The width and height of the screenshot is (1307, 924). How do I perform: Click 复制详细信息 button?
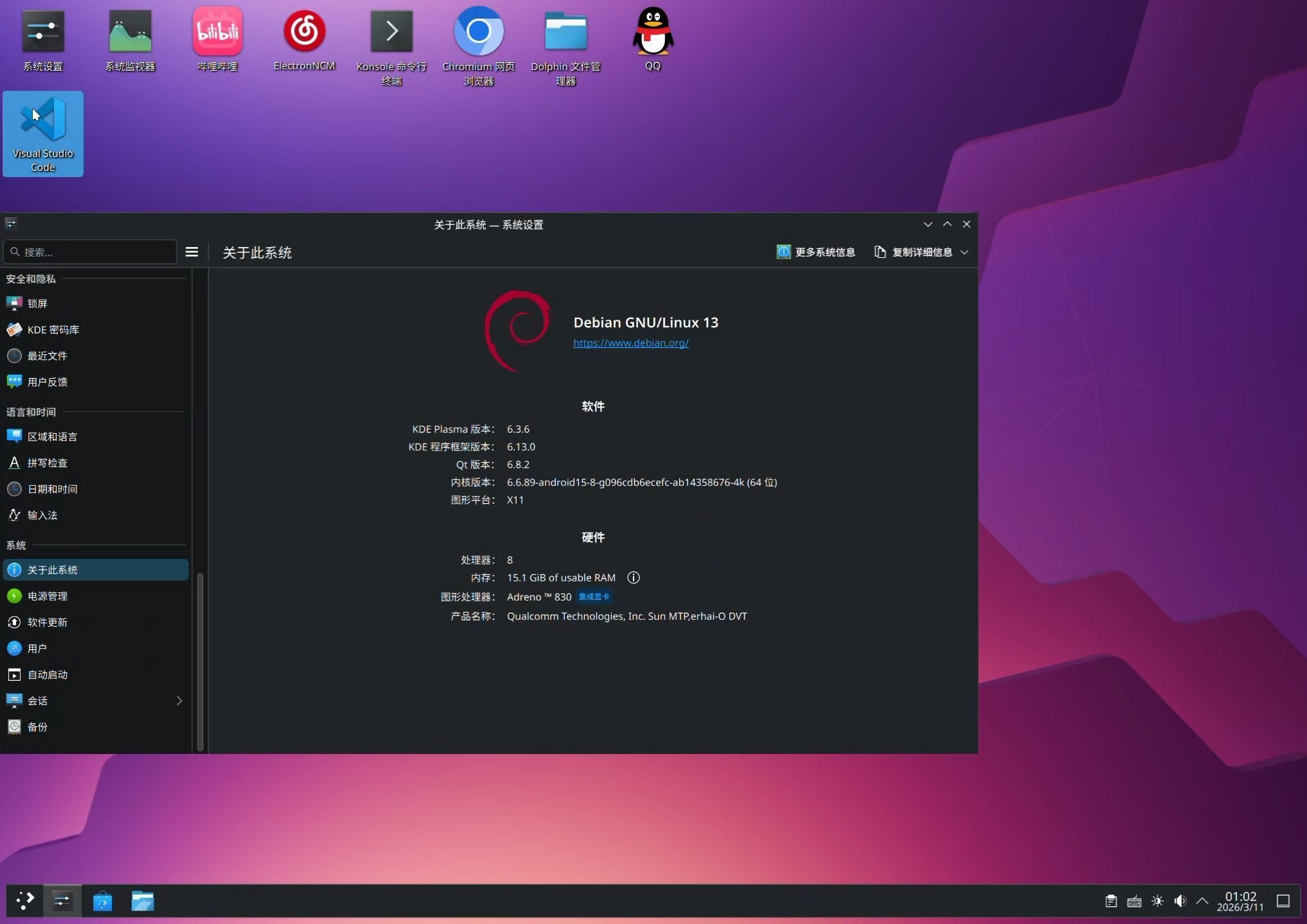pyautogui.click(x=913, y=252)
